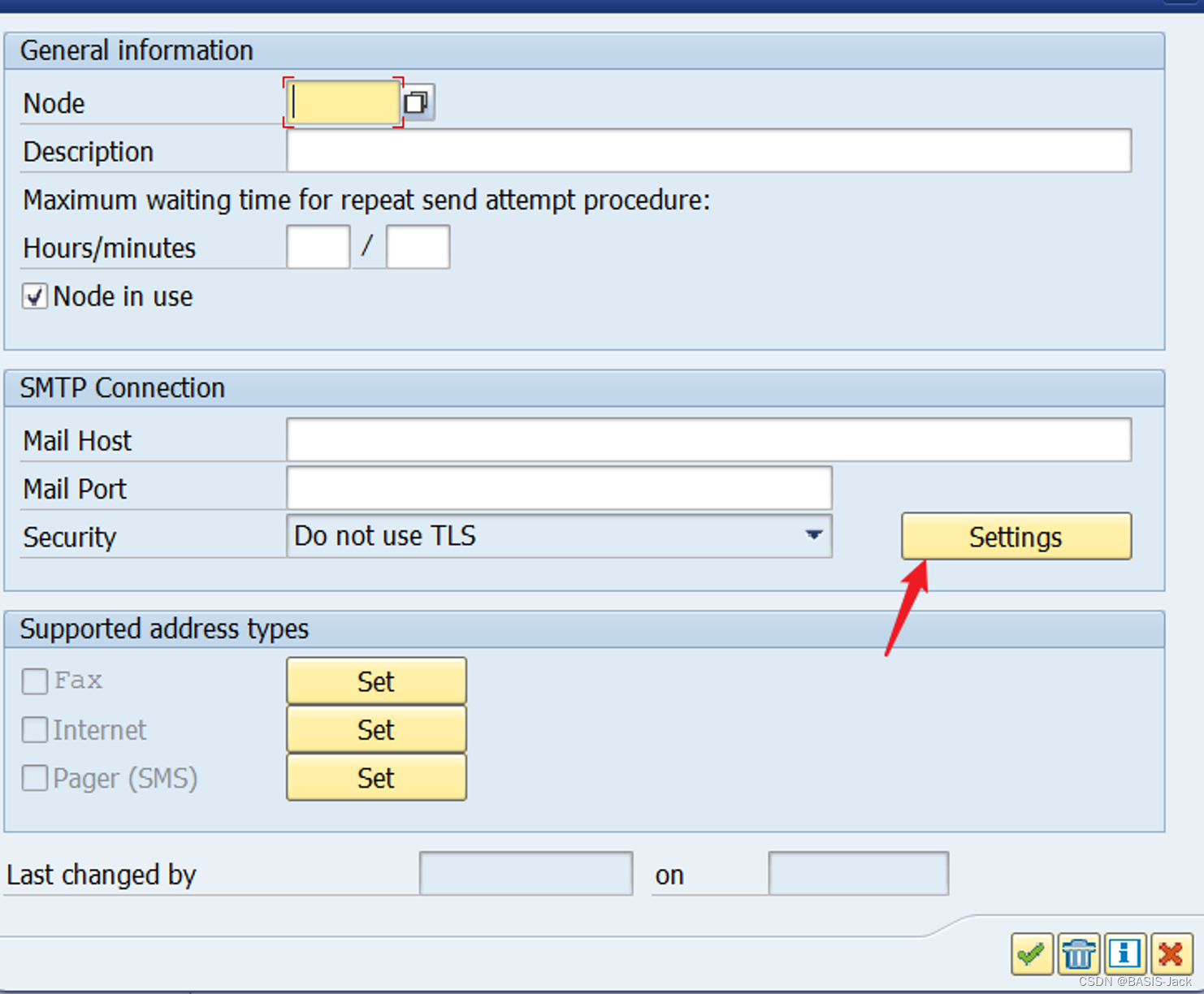Select the Last changed by field
Screen dimensions: 1204x994
click(526, 874)
